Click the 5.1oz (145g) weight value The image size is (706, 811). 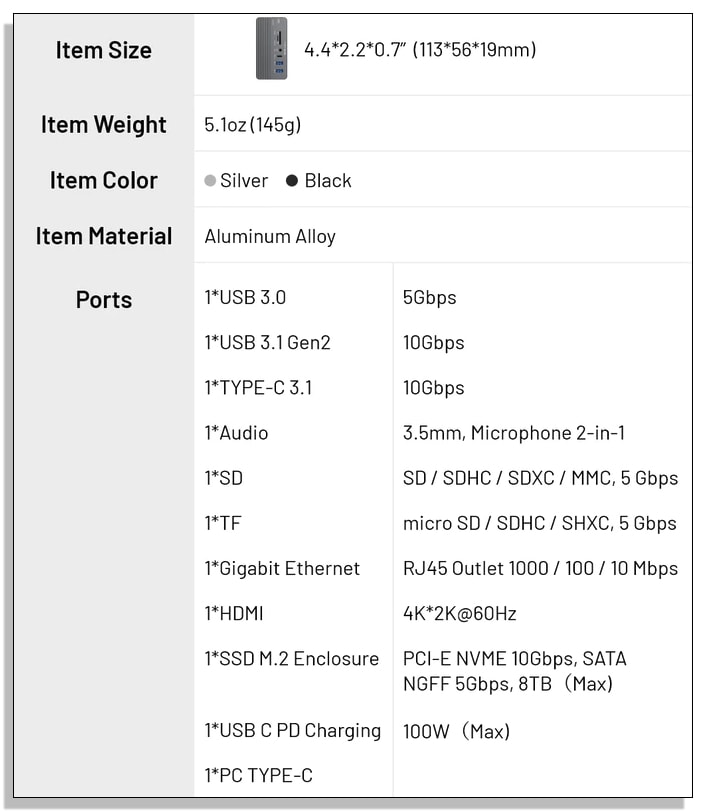click(252, 125)
